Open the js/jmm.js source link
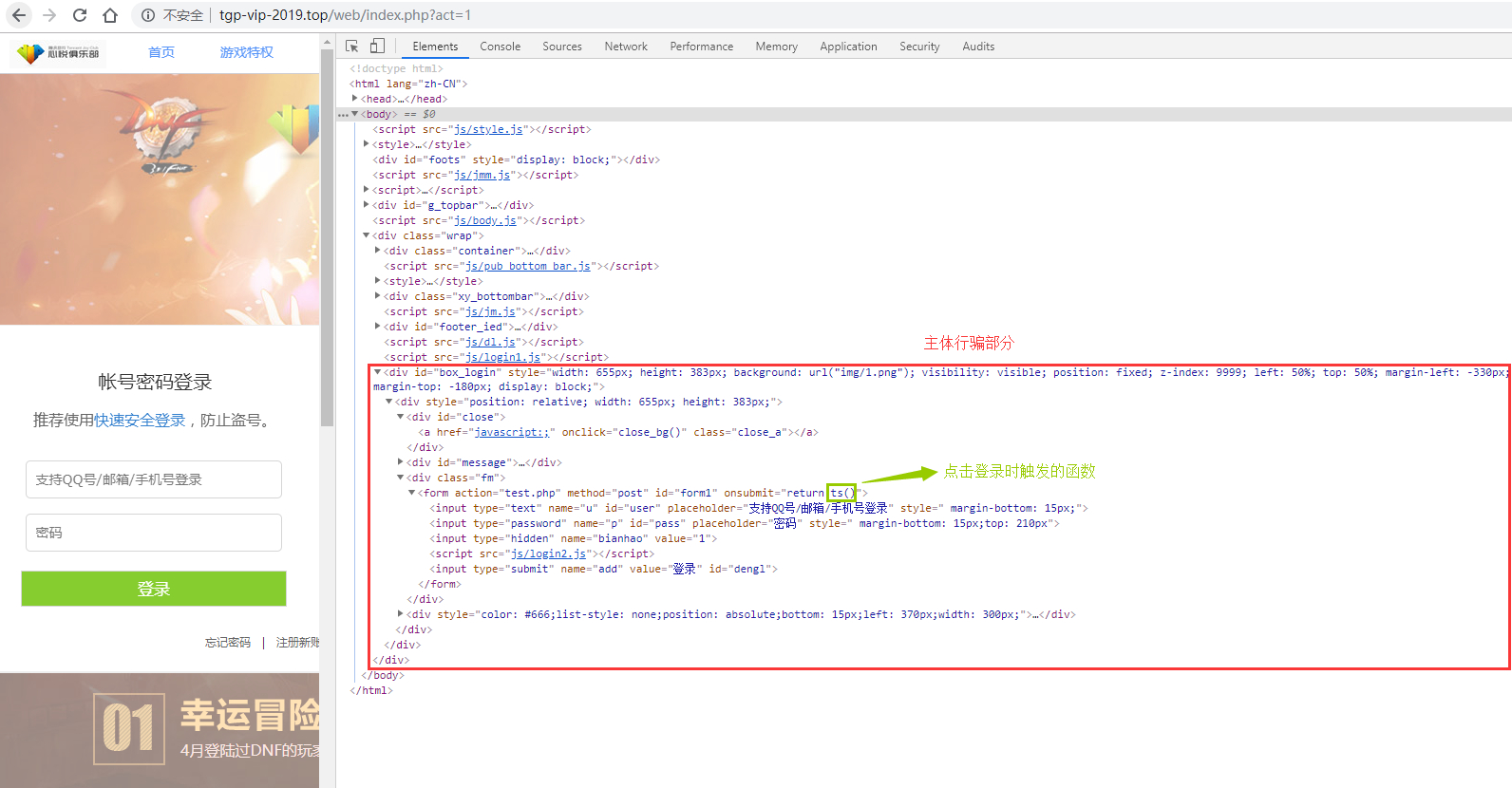Image resolution: width=1512 pixels, height=788 pixels. tap(482, 175)
